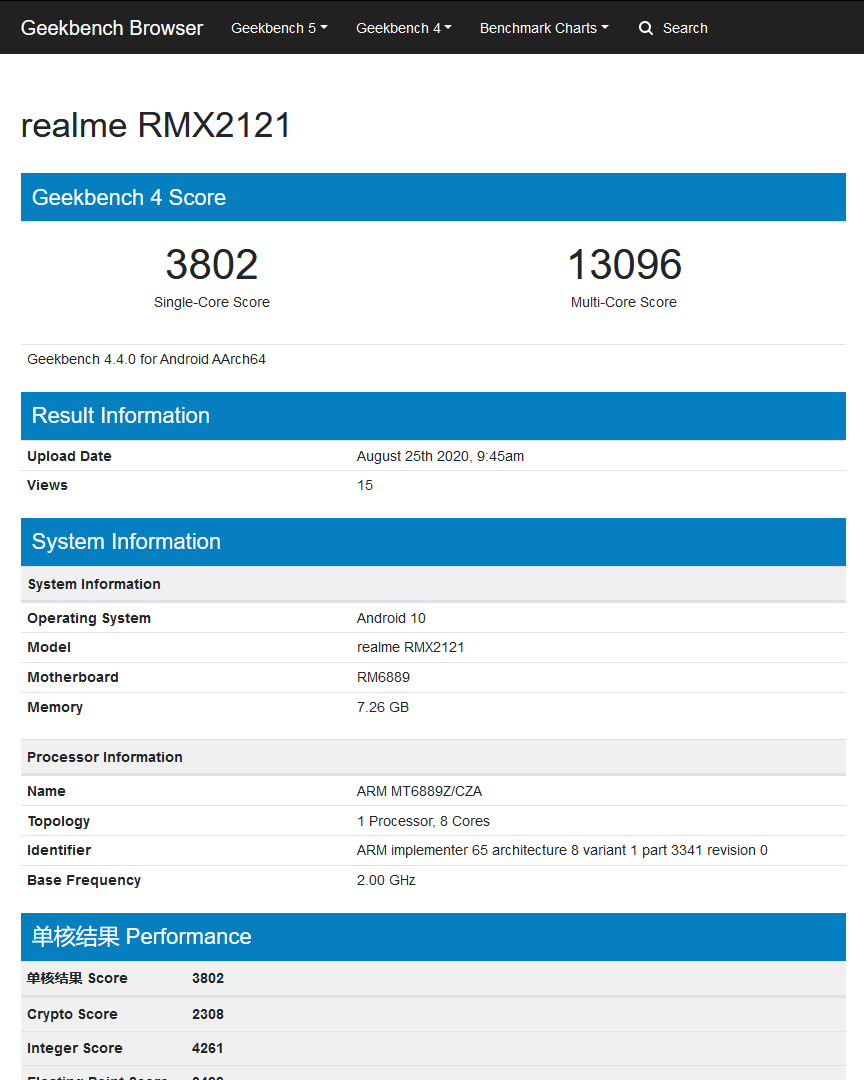Click the Multi-Core Score label
The image size is (864, 1080).
click(x=624, y=302)
